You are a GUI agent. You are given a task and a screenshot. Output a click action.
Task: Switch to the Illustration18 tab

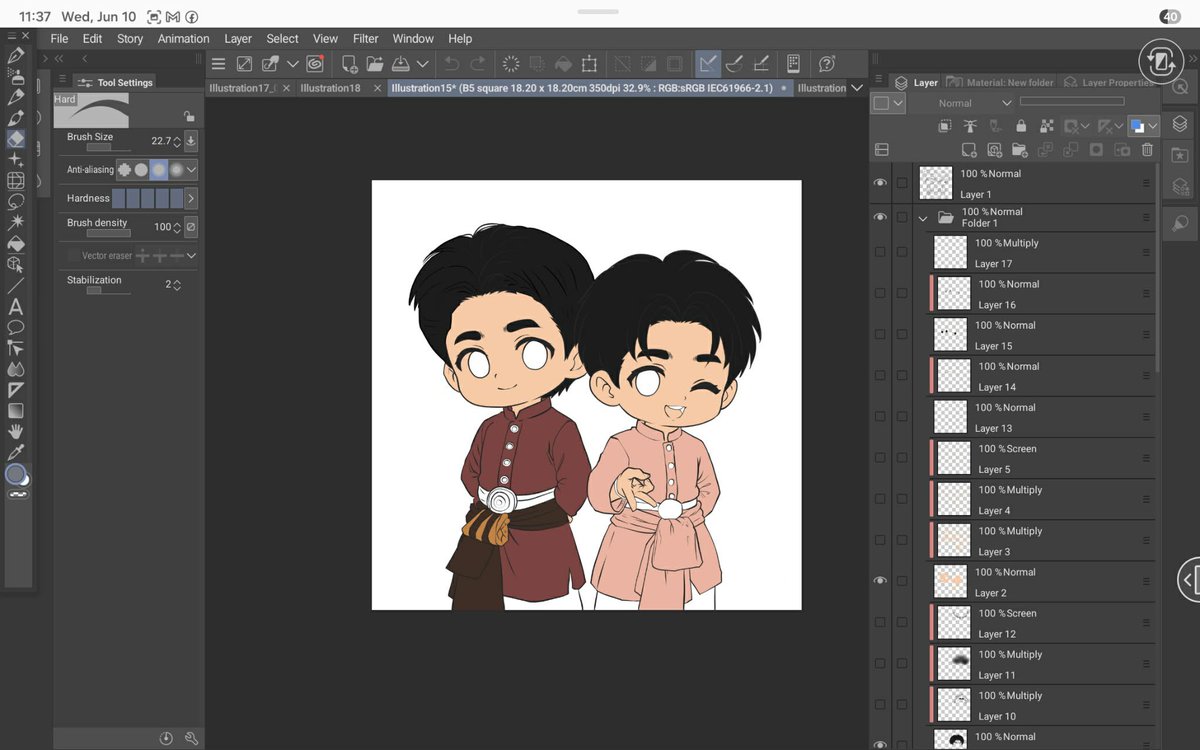click(x=330, y=88)
